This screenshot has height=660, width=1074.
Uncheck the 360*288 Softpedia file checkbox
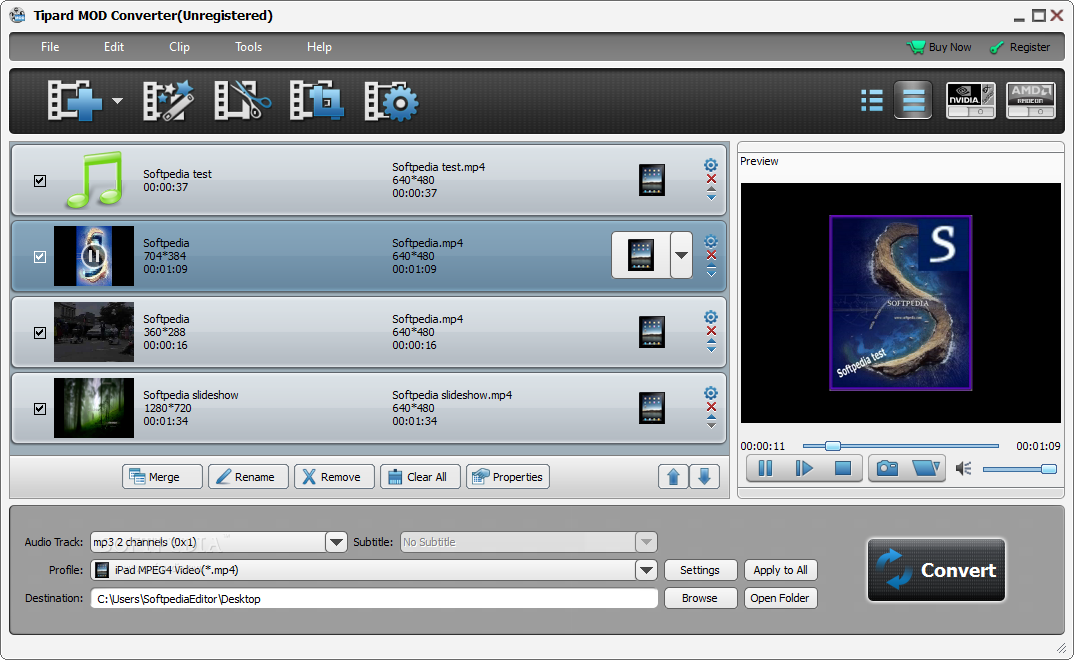40,333
